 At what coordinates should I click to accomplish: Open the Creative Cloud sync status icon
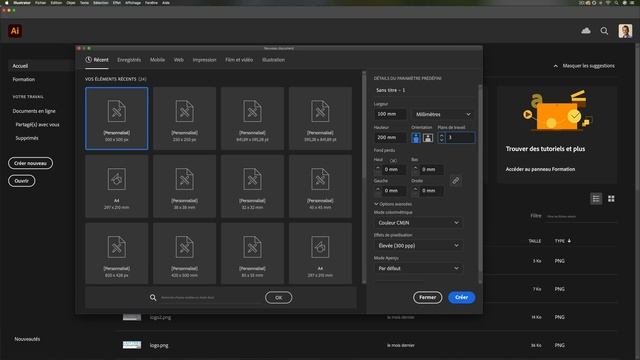[586, 31]
